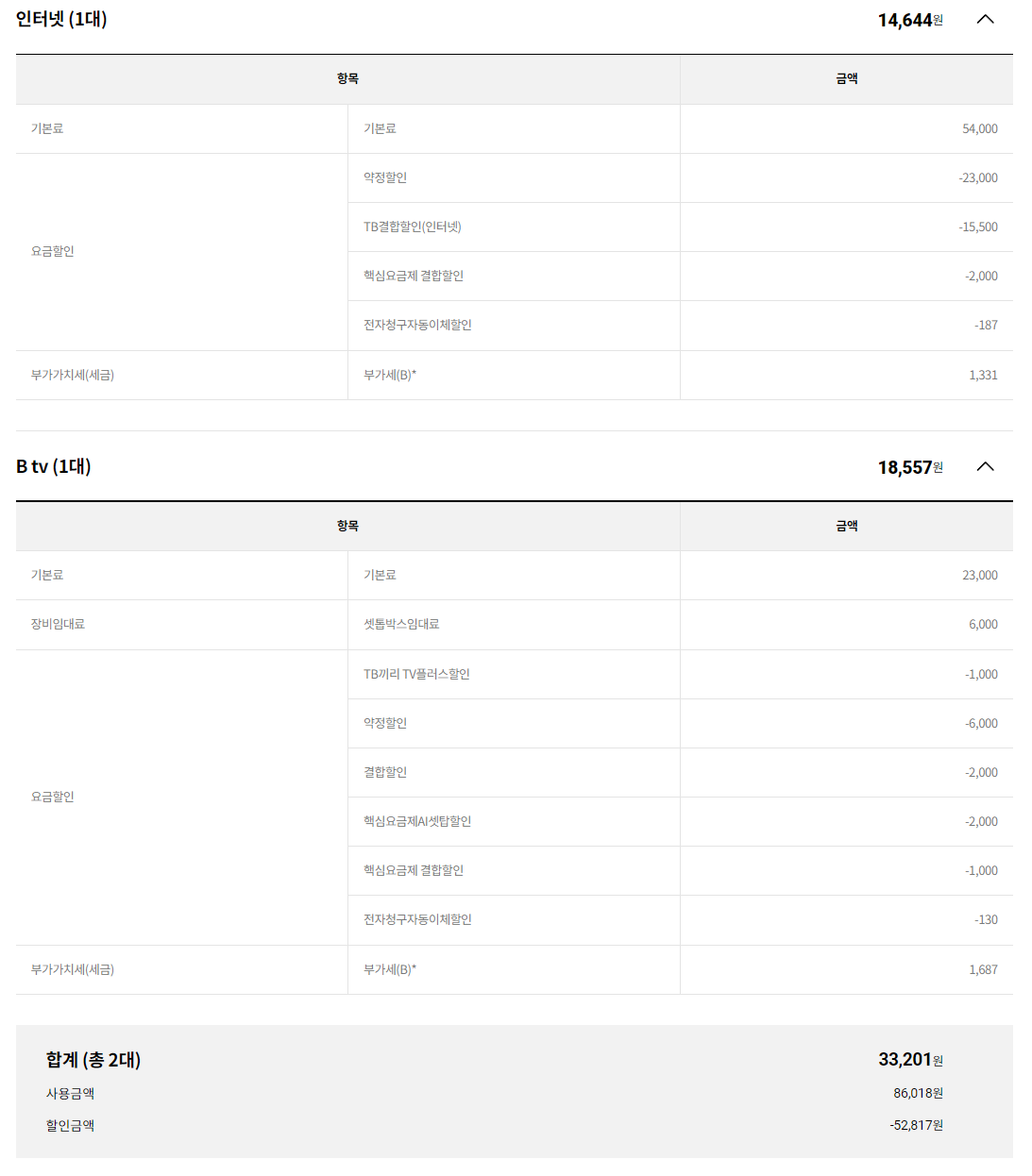Viewport: 1032px width, 1176px height.
Task: Select the 14,644원 internet subtotal
Action: coord(909,20)
